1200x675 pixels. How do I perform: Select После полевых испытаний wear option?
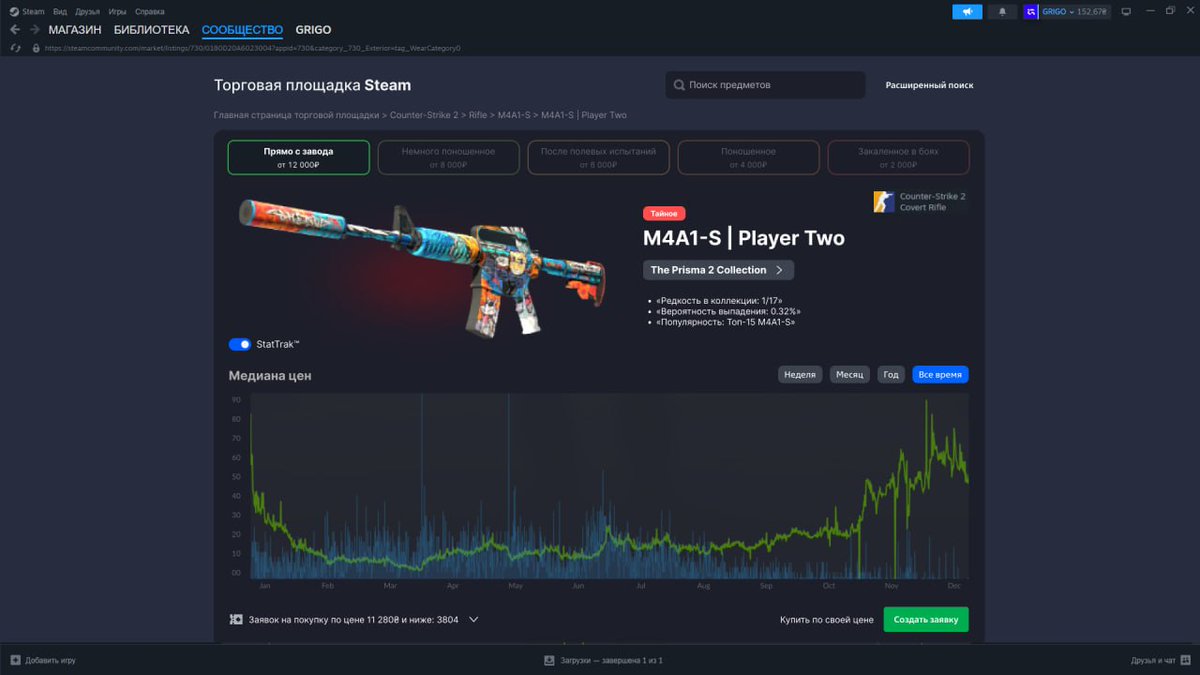click(x=598, y=157)
